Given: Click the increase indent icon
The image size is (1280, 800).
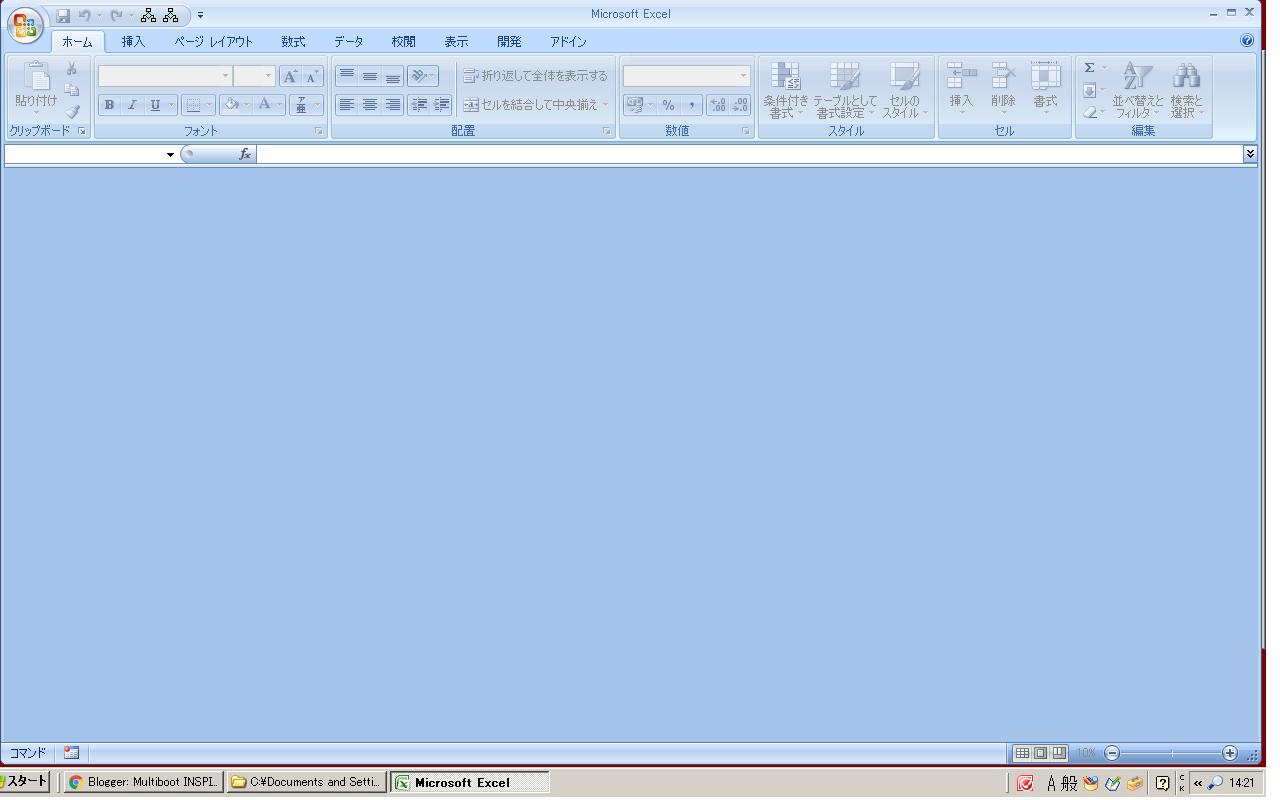Looking at the screenshot, I should [441, 104].
